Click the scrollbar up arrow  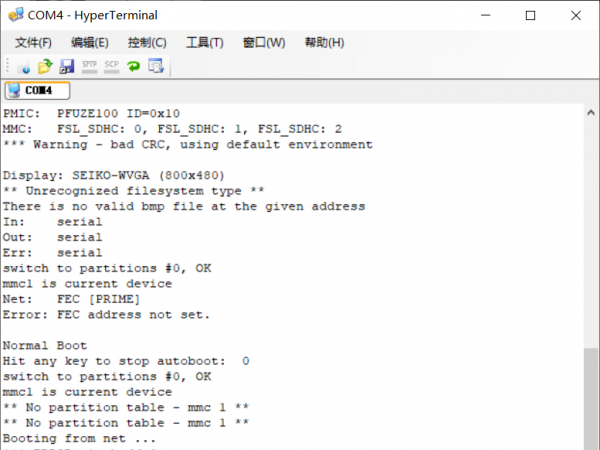point(591,113)
